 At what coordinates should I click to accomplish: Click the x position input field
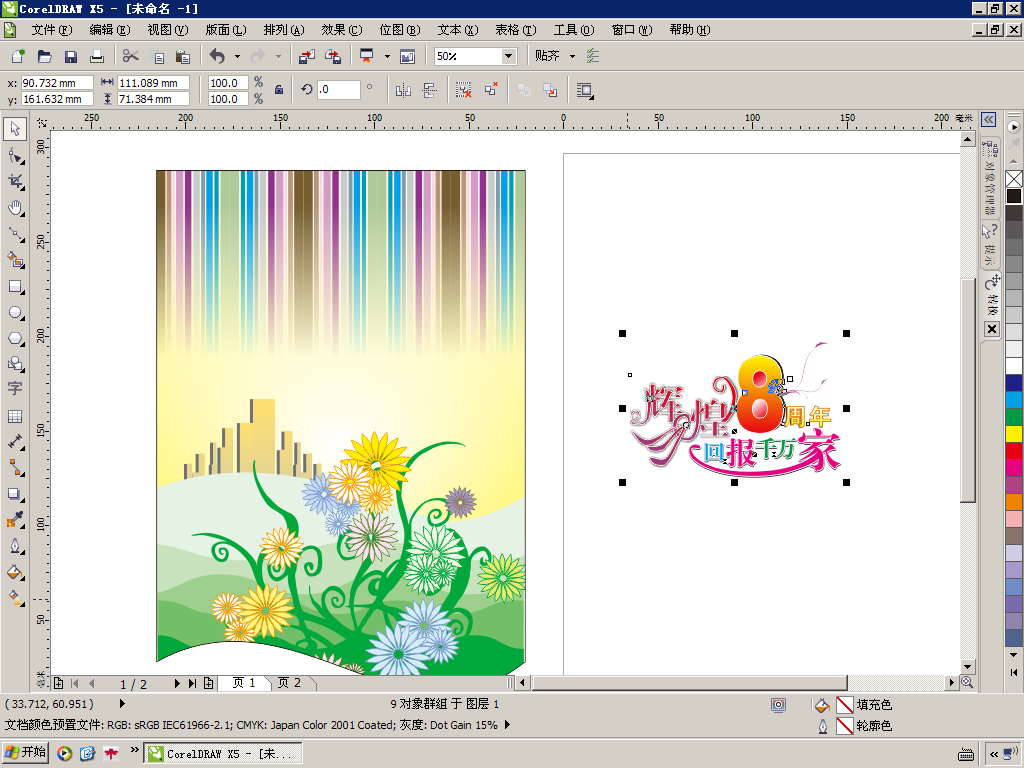tap(57, 83)
